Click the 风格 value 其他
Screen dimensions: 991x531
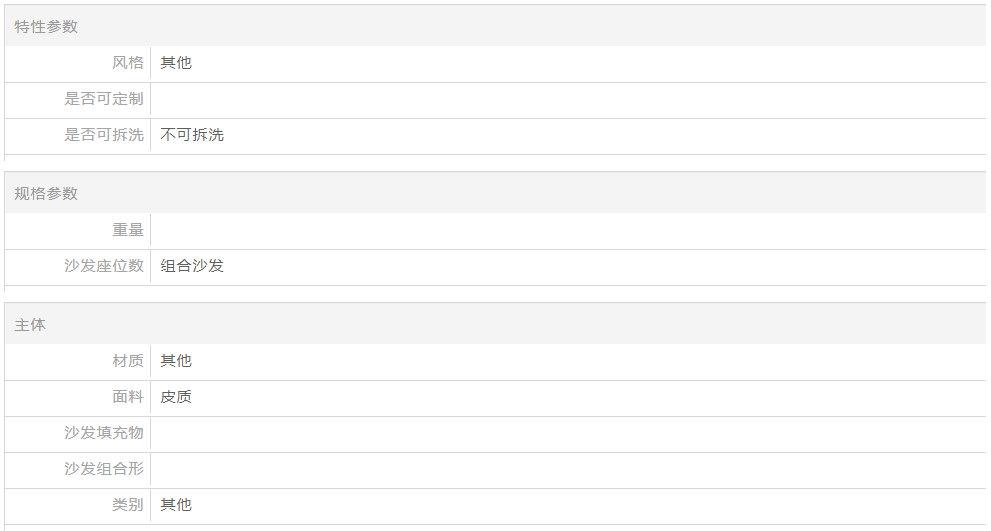pyautogui.click(x=176, y=63)
